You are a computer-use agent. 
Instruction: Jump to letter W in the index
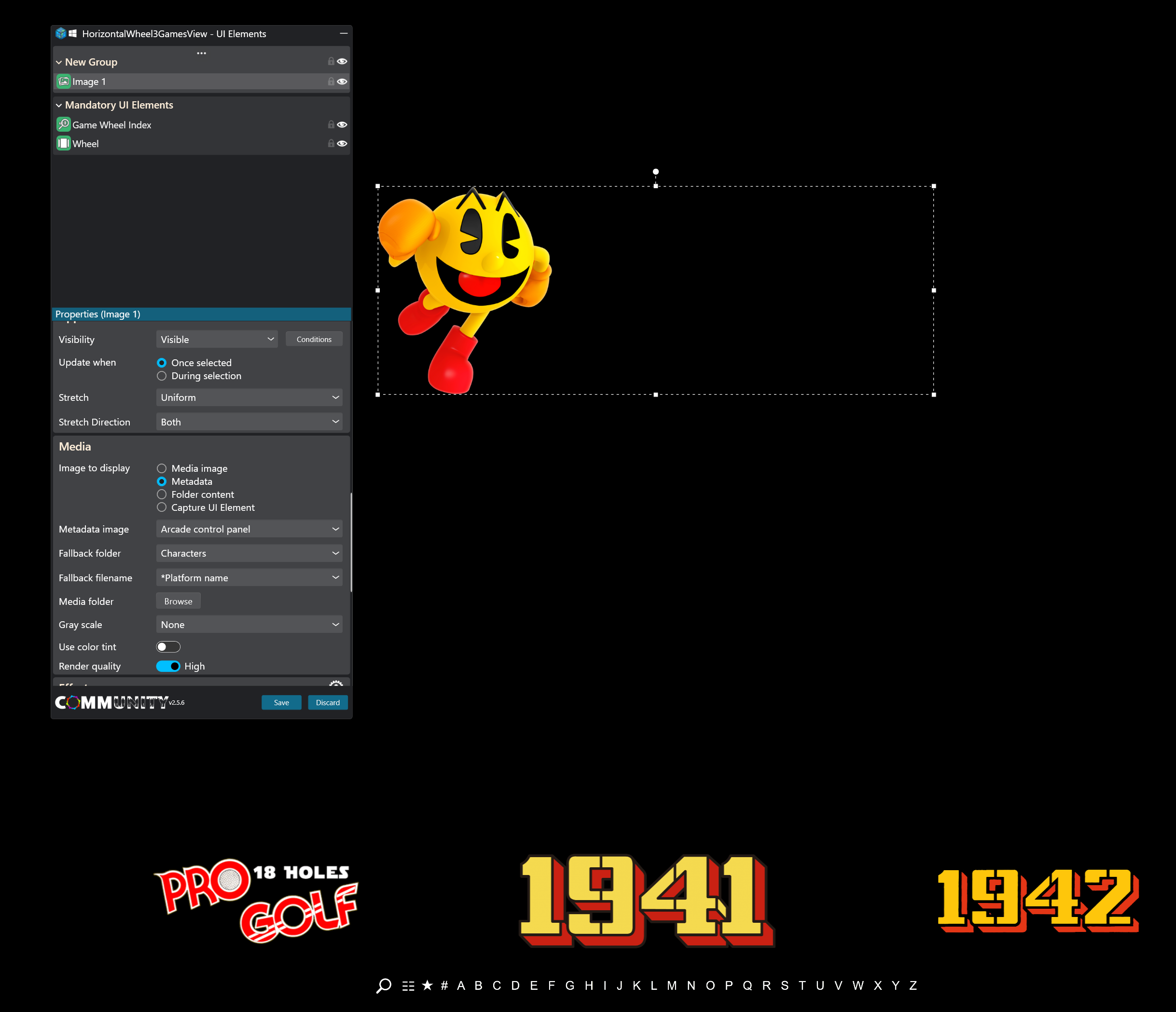coord(858,986)
